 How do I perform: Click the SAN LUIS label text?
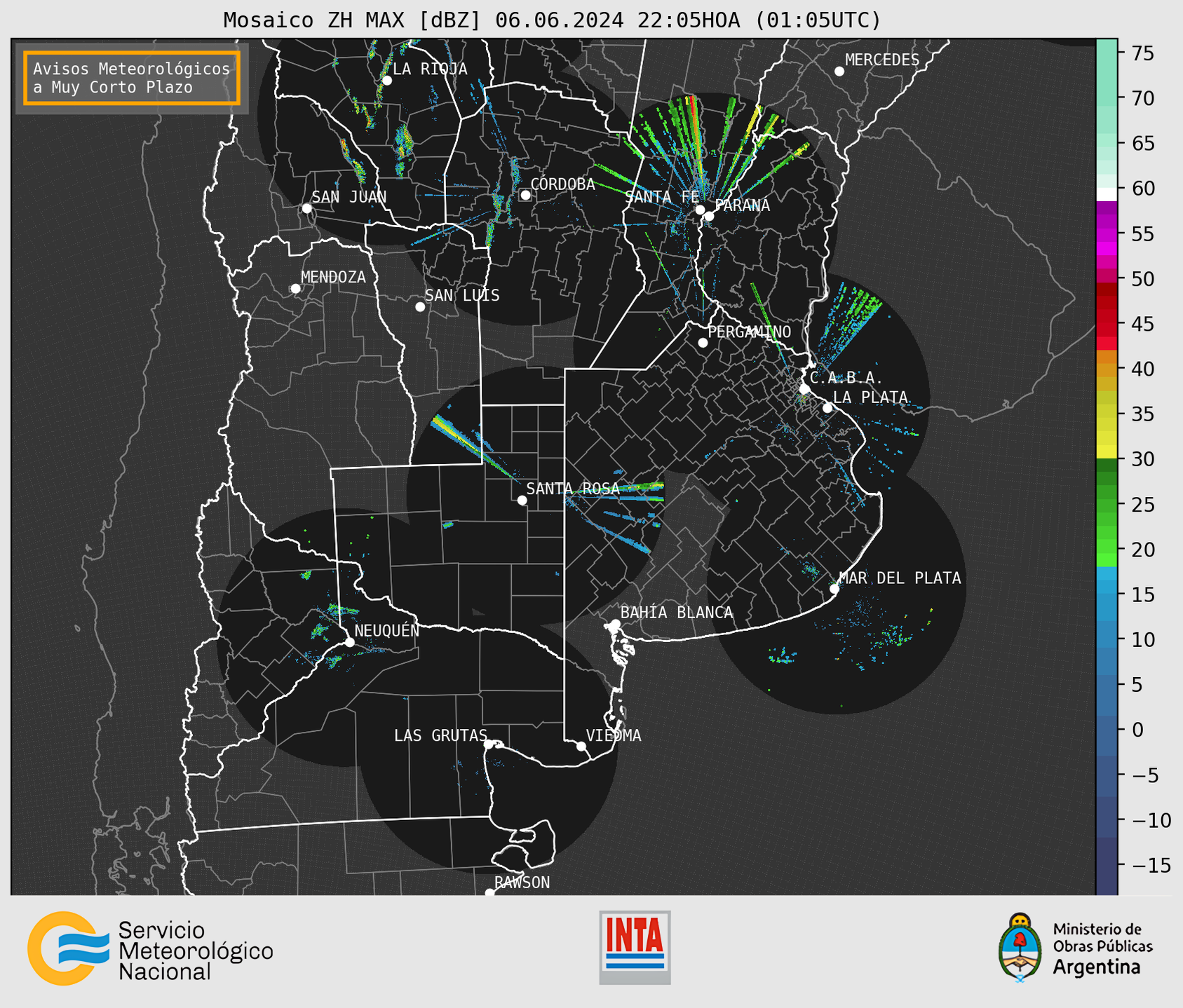(463, 295)
